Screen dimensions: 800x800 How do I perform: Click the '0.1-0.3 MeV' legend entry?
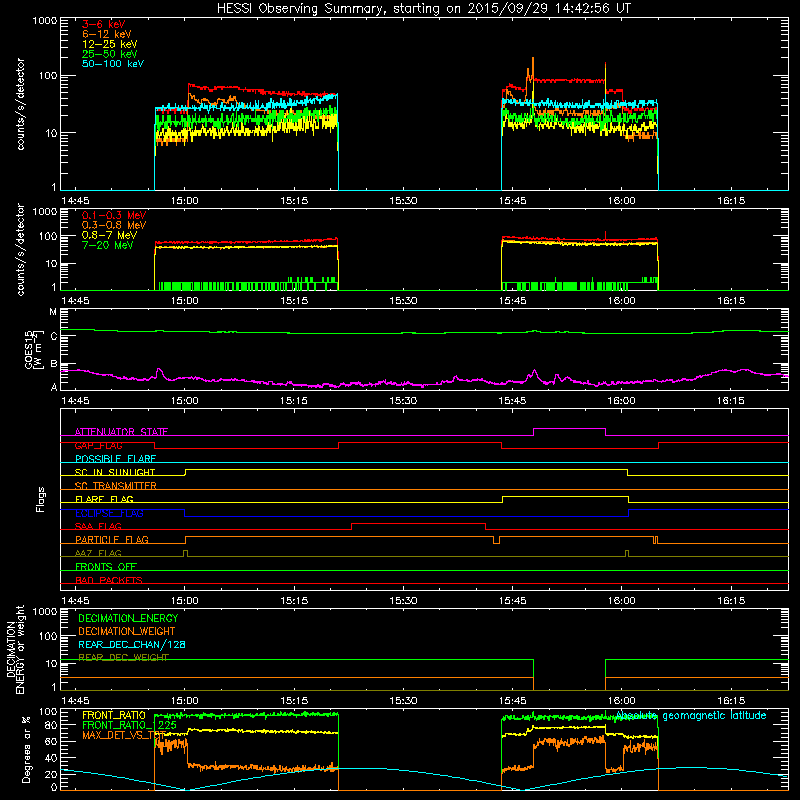(x=114, y=215)
